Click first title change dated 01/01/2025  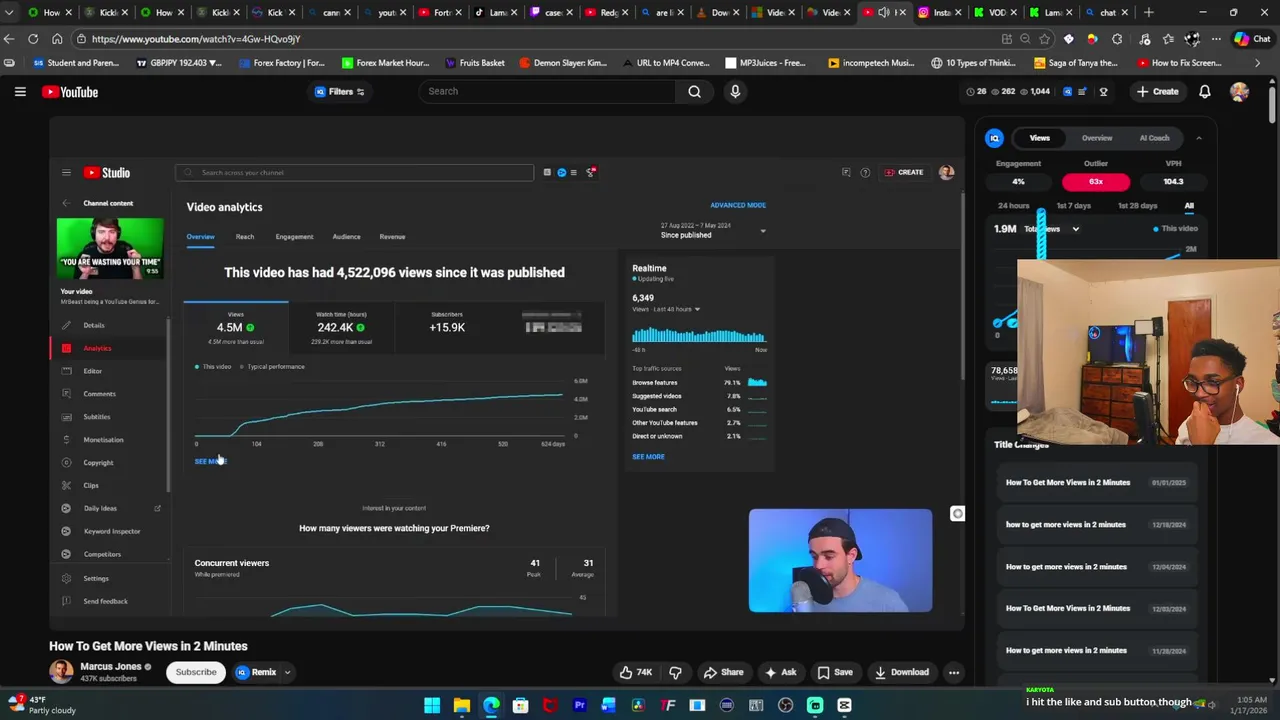pos(1096,482)
